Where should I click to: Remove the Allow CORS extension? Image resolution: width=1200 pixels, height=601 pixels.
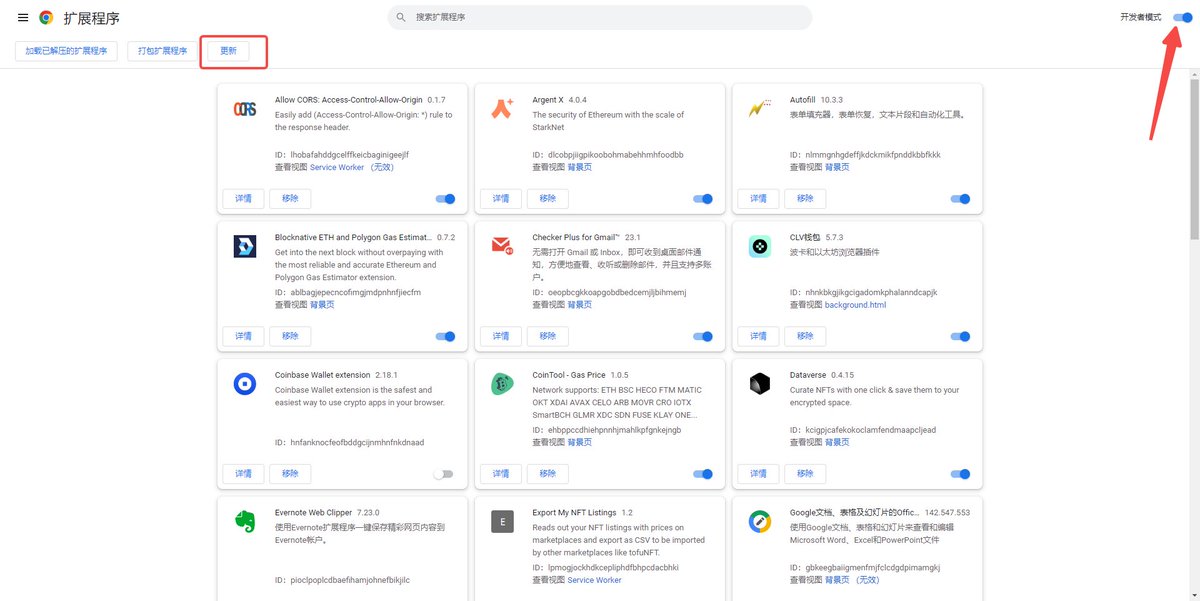290,199
